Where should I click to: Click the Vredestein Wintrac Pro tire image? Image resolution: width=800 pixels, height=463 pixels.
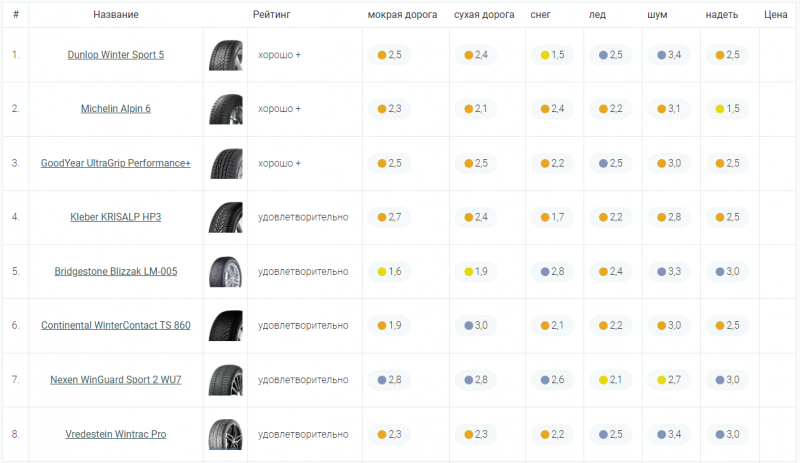(225, 434)
